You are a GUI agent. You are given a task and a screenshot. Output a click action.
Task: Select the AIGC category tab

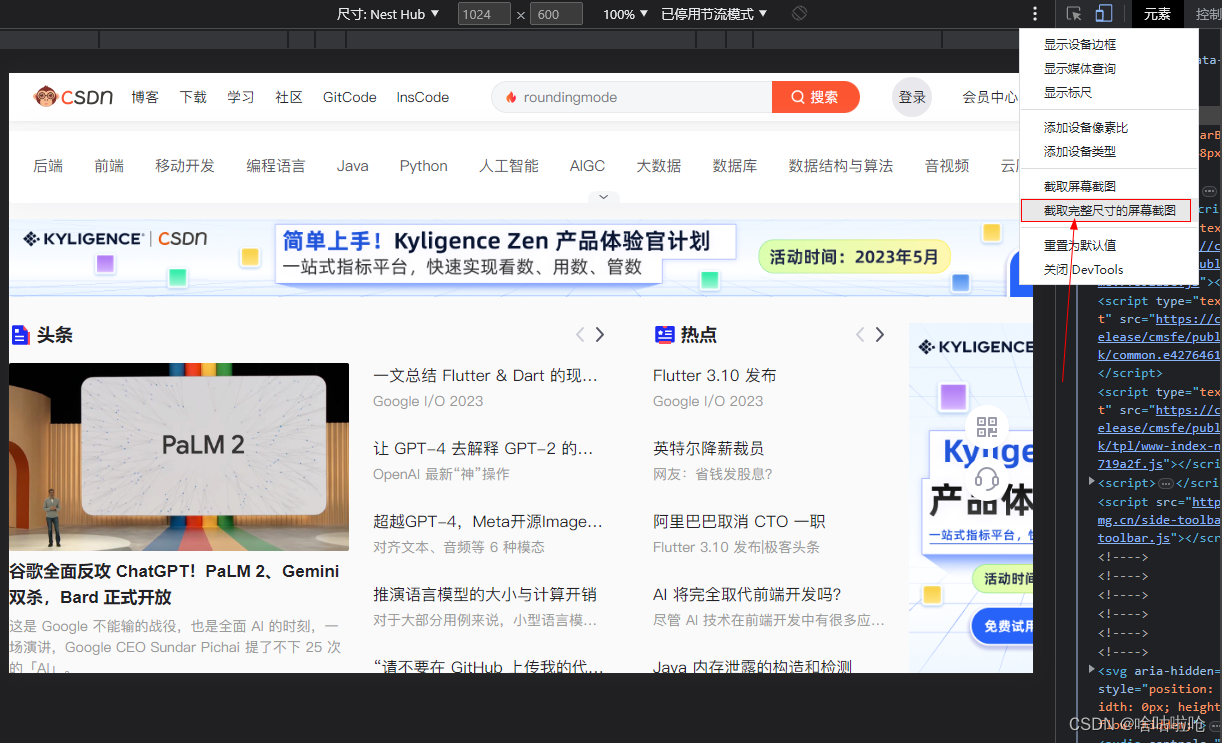click(x=587, y=166)
